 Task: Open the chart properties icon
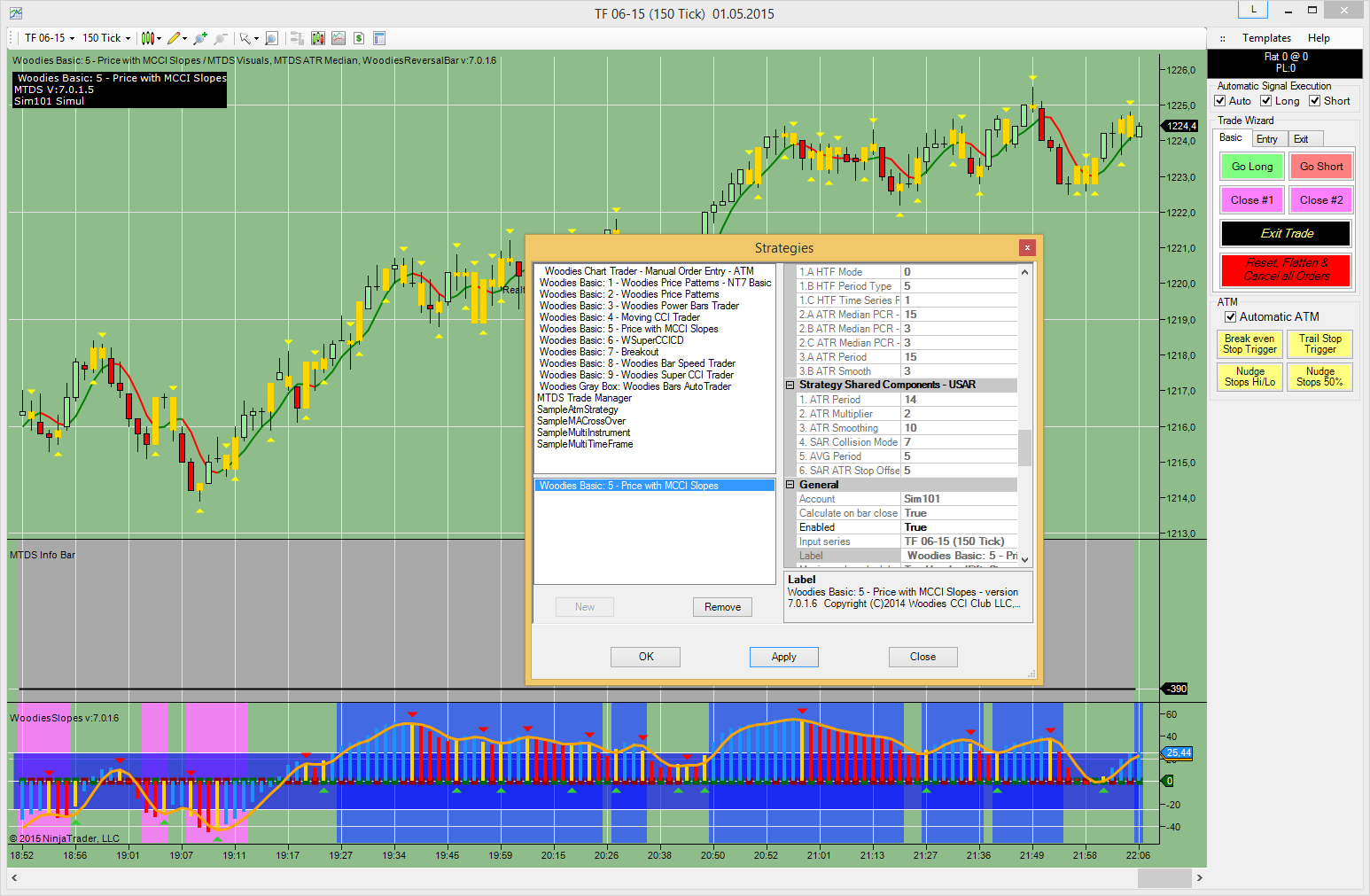coord(379,38)
